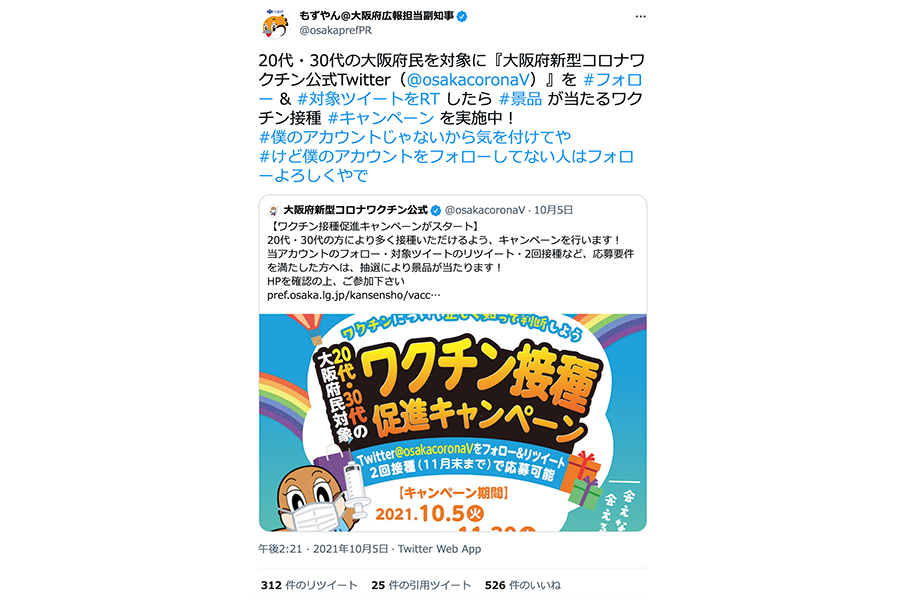This screenshot has width=900, height=600.
Task: Click the blue verified badge beside Mozuyan's name
Action: 461,16
